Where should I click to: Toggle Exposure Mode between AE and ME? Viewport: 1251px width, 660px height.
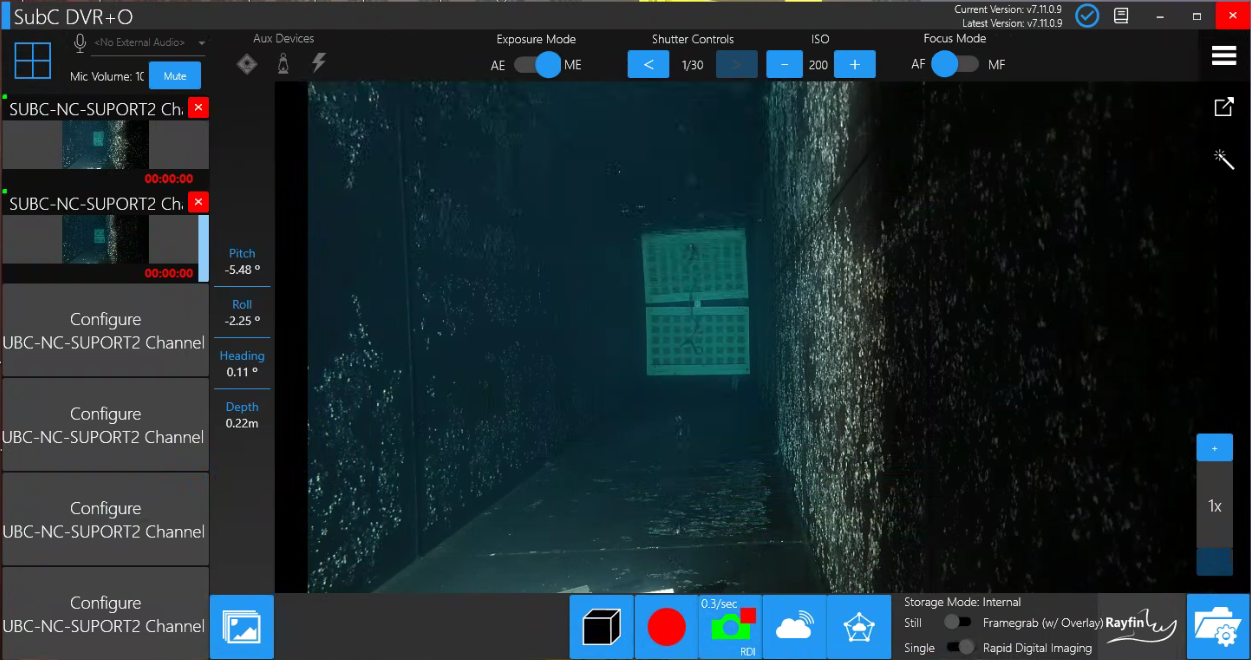tap(539, 65)
